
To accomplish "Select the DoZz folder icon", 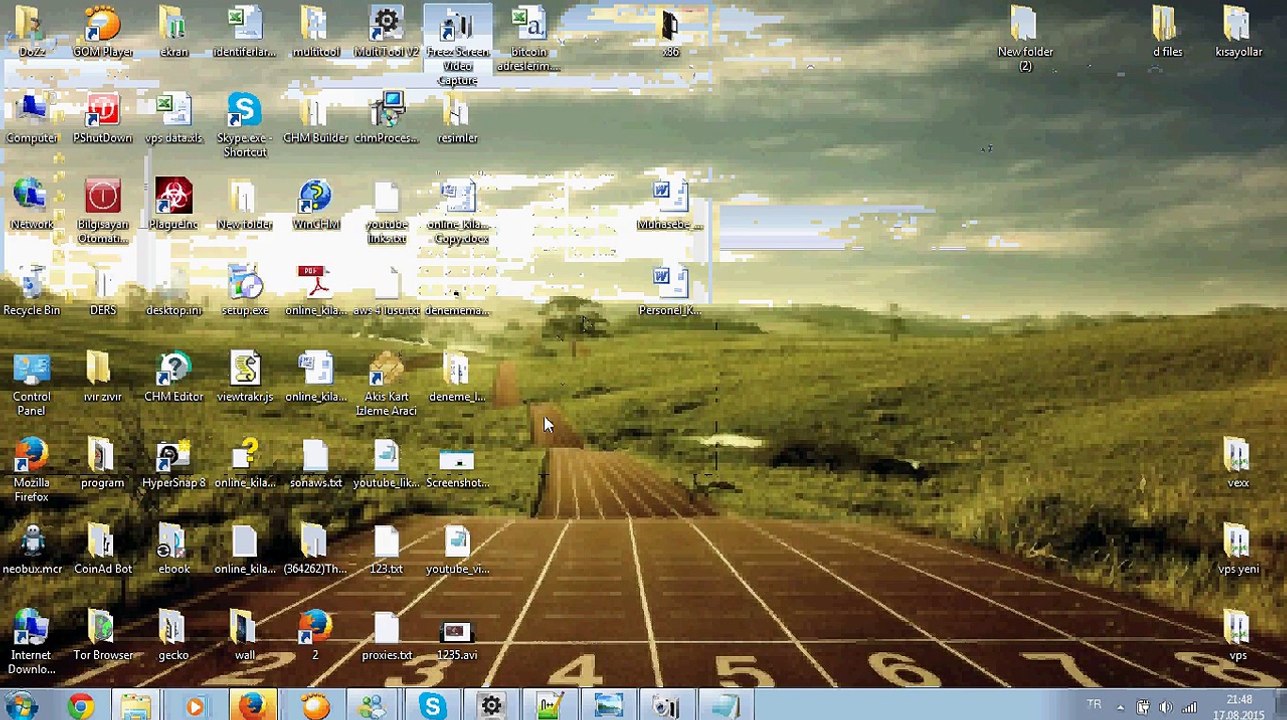I will (x=31, y=31).
